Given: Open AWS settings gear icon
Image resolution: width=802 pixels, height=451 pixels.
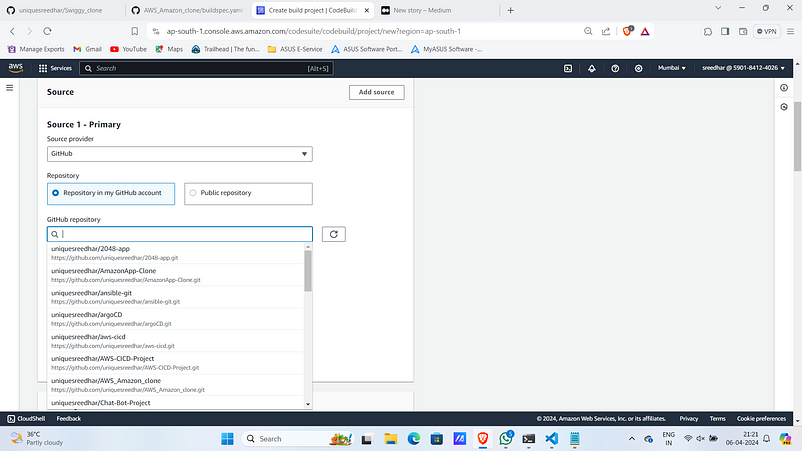Looking at the screenshot, I should (638, 68).
